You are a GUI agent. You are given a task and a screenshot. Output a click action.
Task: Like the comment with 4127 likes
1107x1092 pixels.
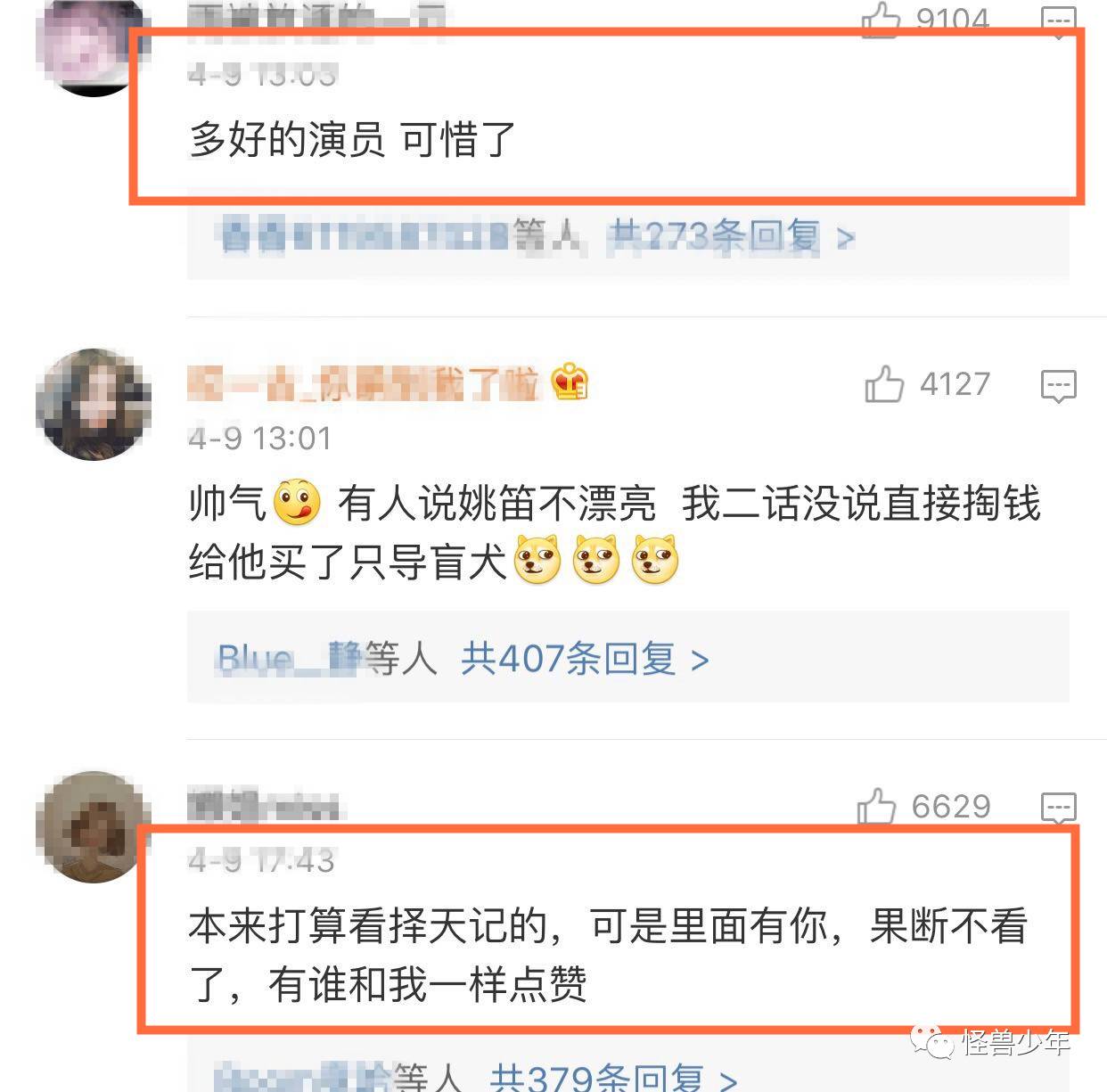(x=884, y=384)
